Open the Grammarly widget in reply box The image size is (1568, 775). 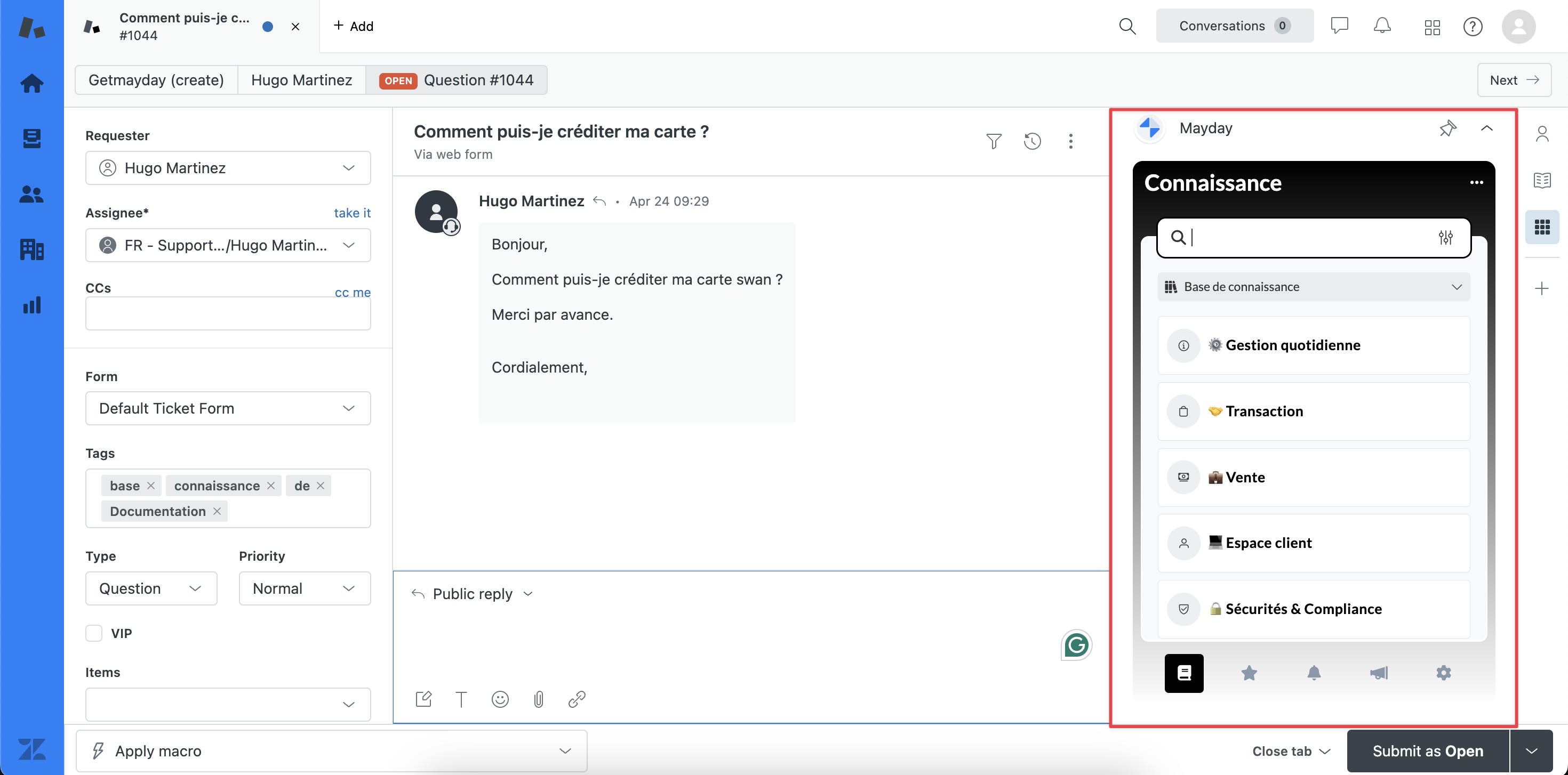(x=1076, y=645)
